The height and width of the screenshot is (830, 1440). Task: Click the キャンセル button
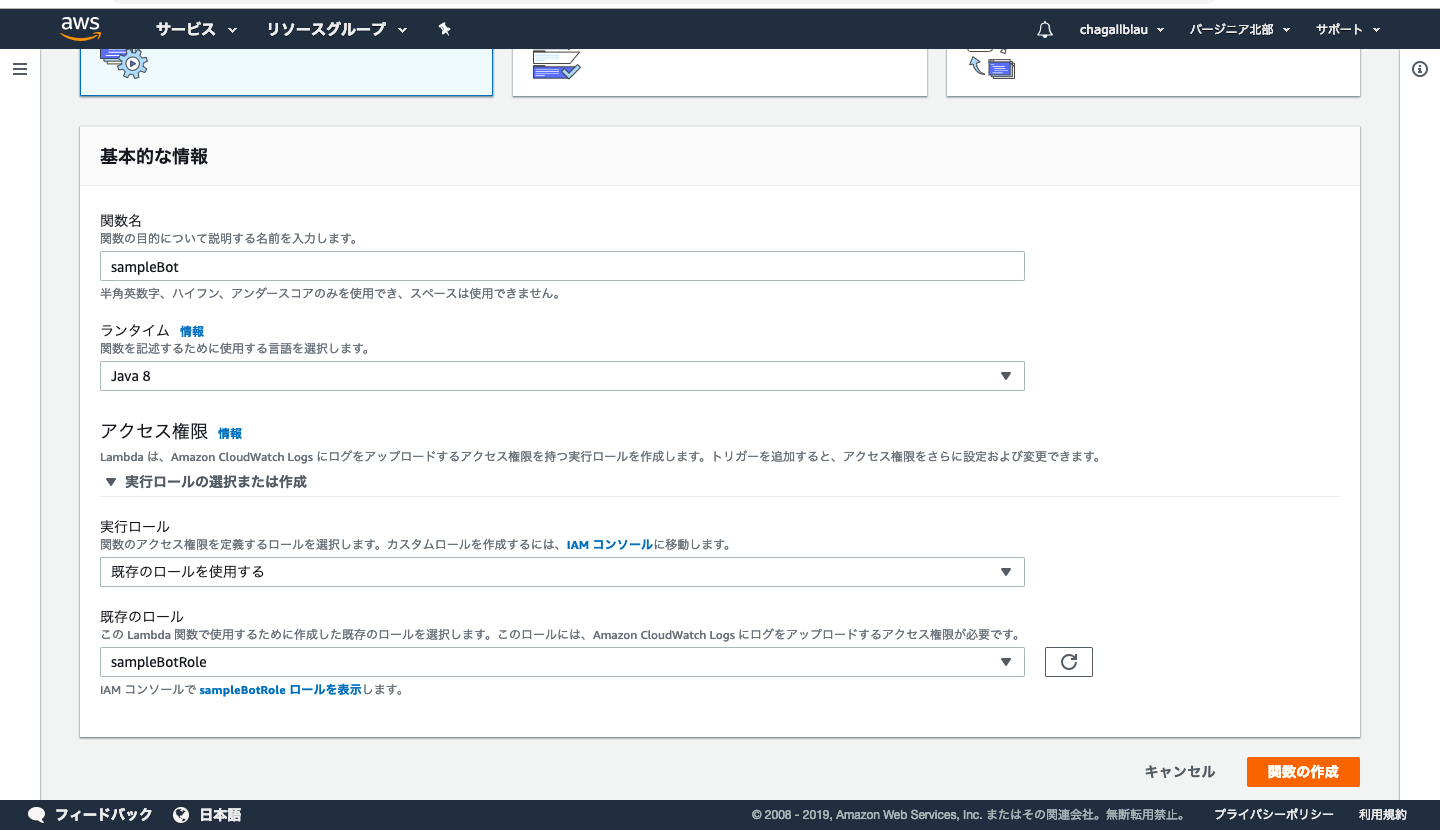(1180, 772)
